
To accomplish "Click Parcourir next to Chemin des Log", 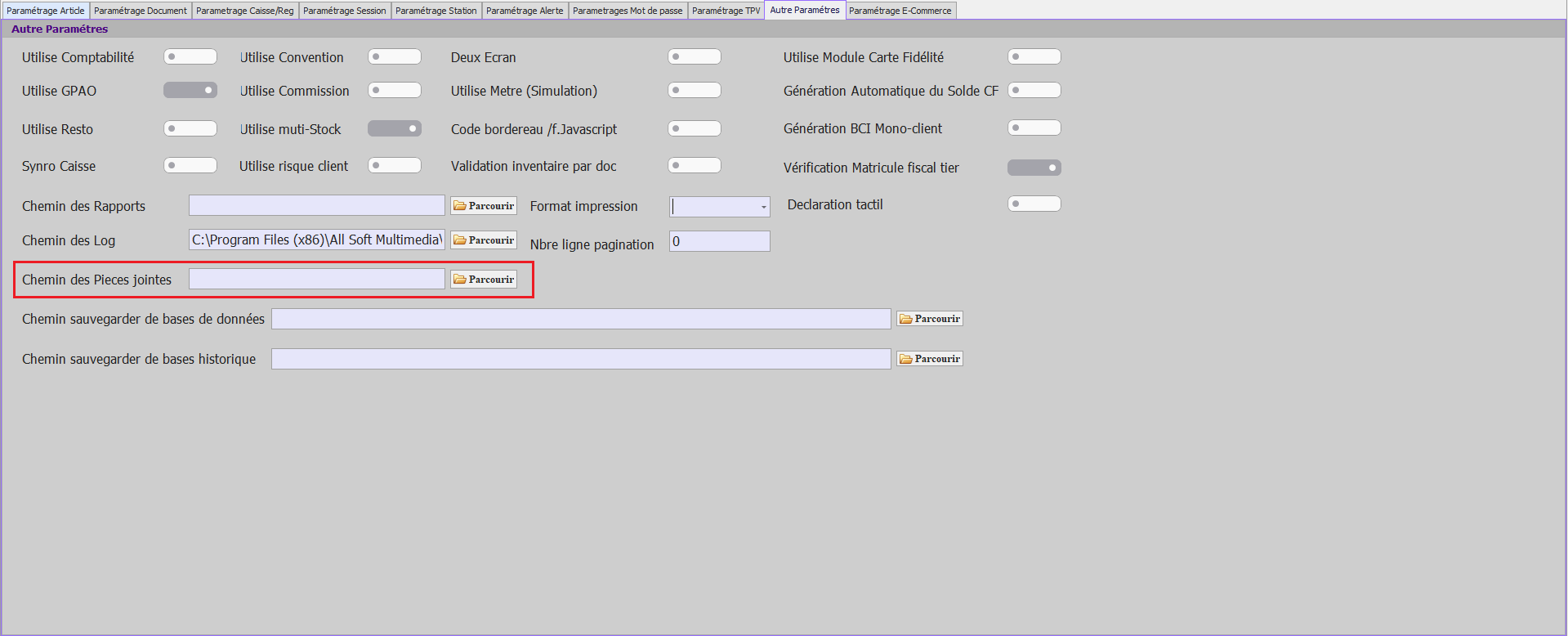I will click(484, 240).
